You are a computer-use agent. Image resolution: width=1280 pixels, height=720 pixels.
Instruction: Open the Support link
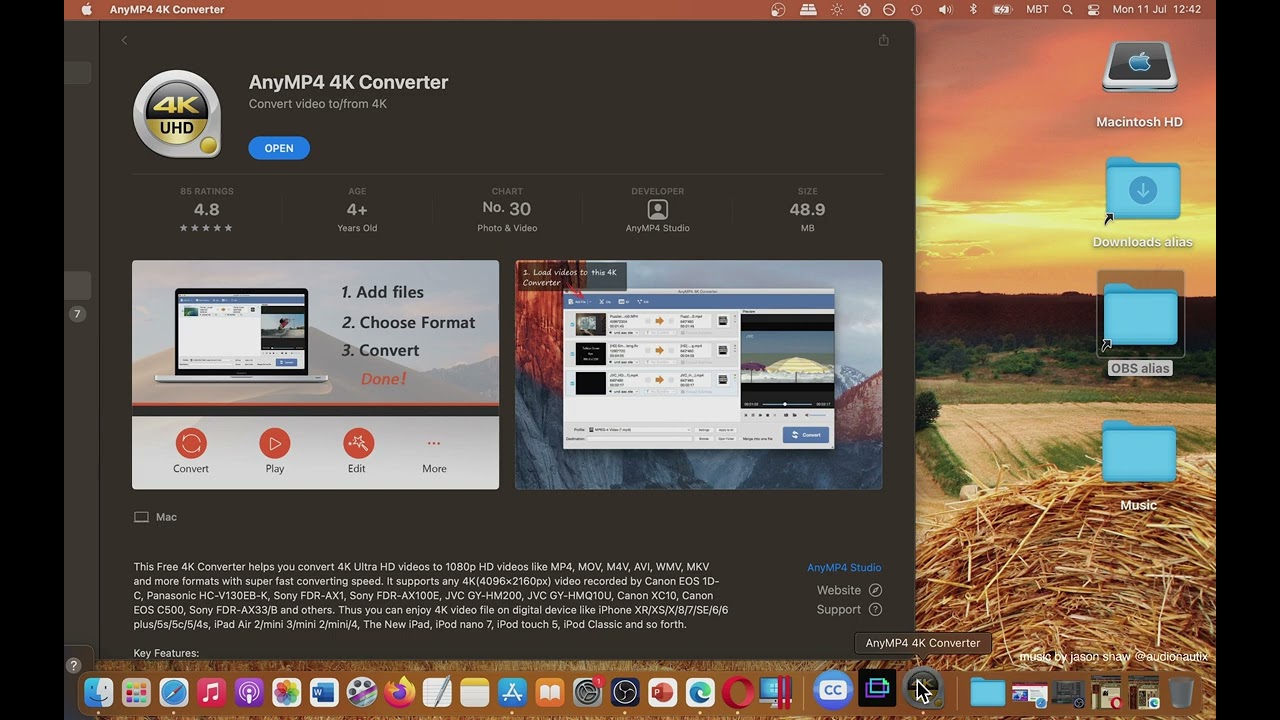click(x=838, y=609)
